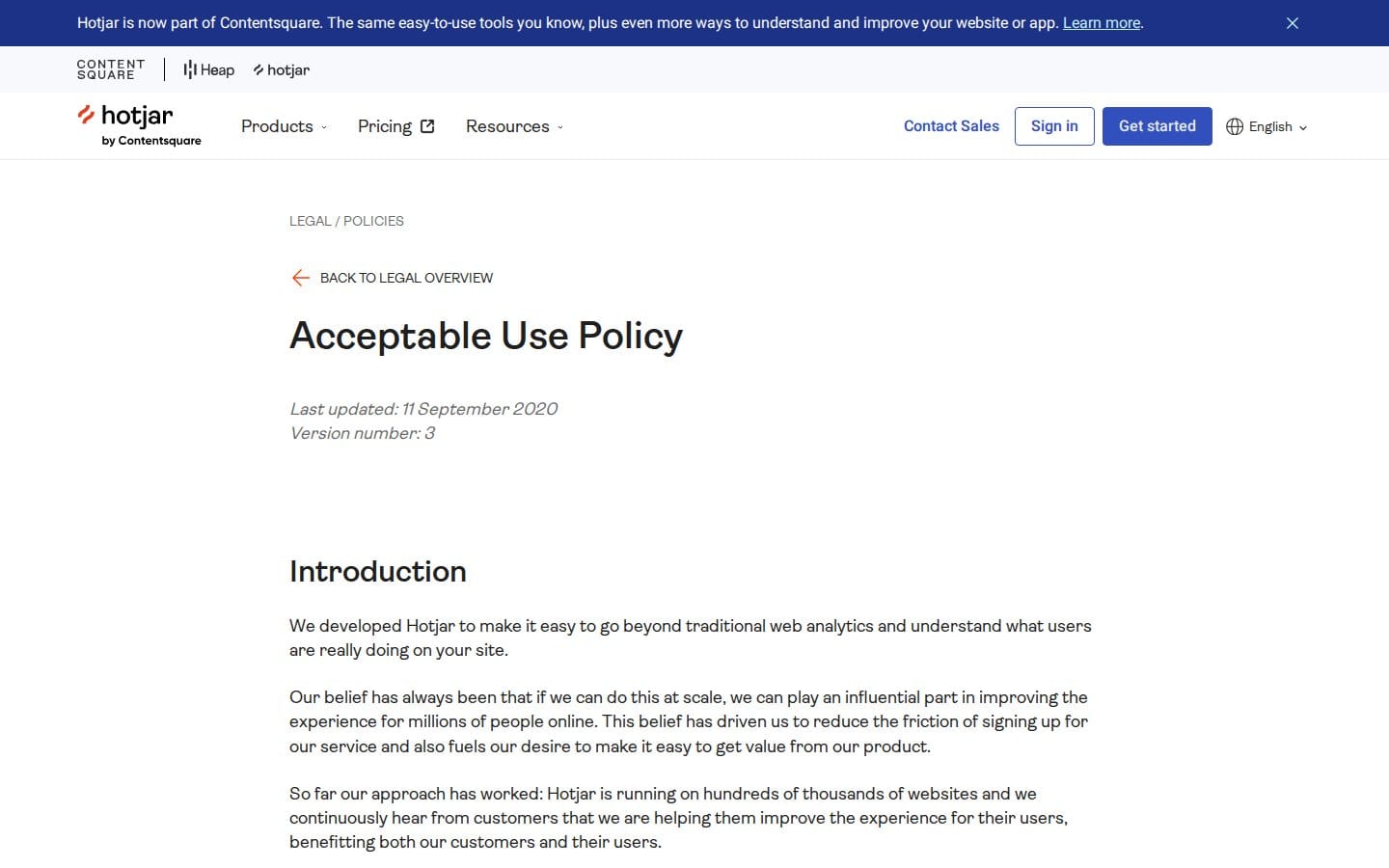Open the Contact Sales link
Viewport: 1389px width, 868px height.
click(x=951, y=126)
